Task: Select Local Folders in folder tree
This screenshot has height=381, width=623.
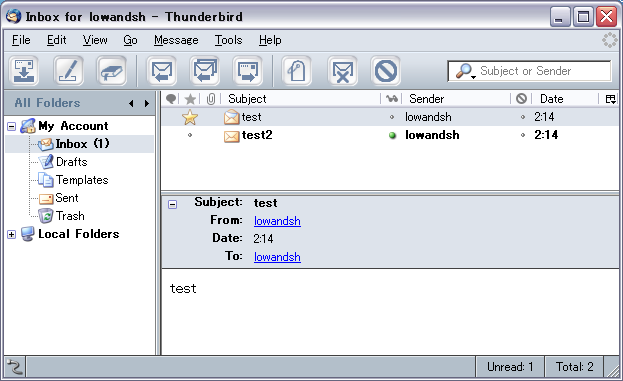Action: pyautogui.click(x=78, y=234)
